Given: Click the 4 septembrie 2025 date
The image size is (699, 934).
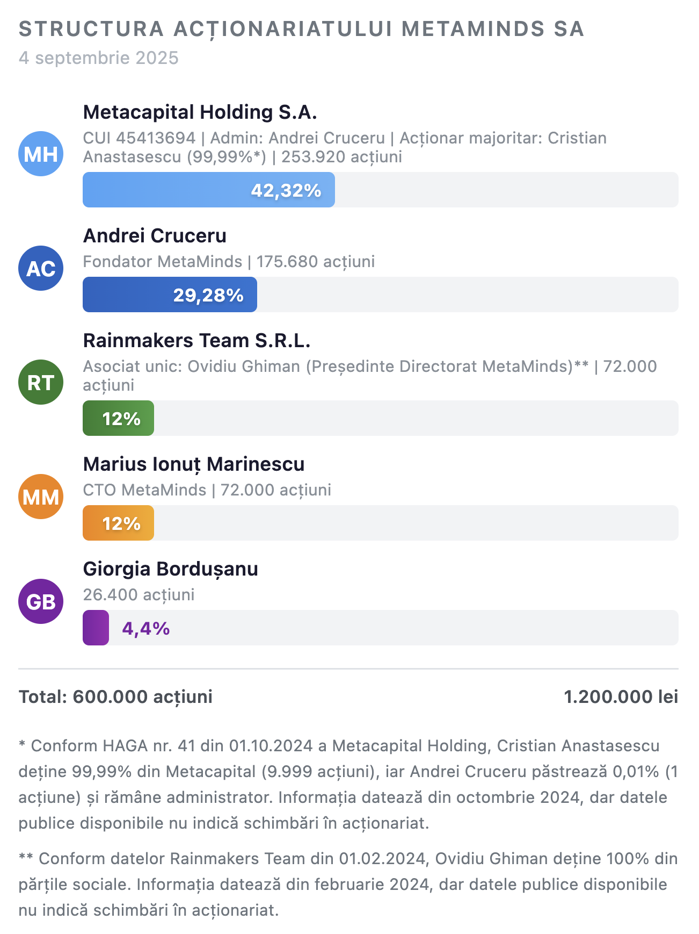Looking at the screenshot, I should coord(98,58).
